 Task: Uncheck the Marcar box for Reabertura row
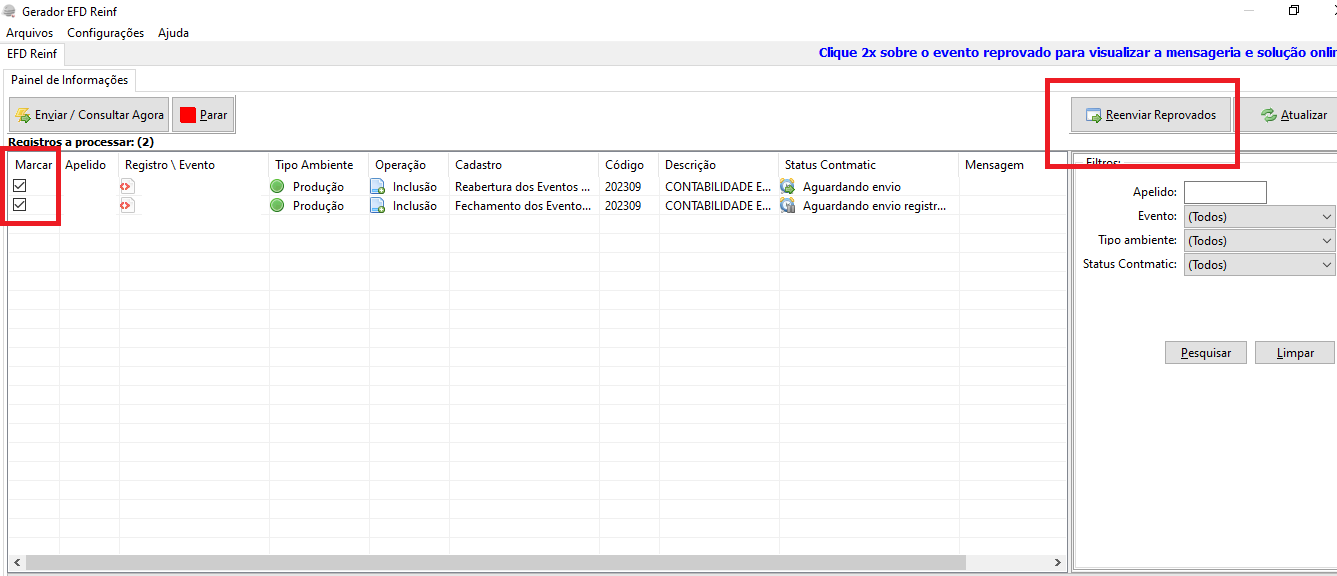point(19,186)
